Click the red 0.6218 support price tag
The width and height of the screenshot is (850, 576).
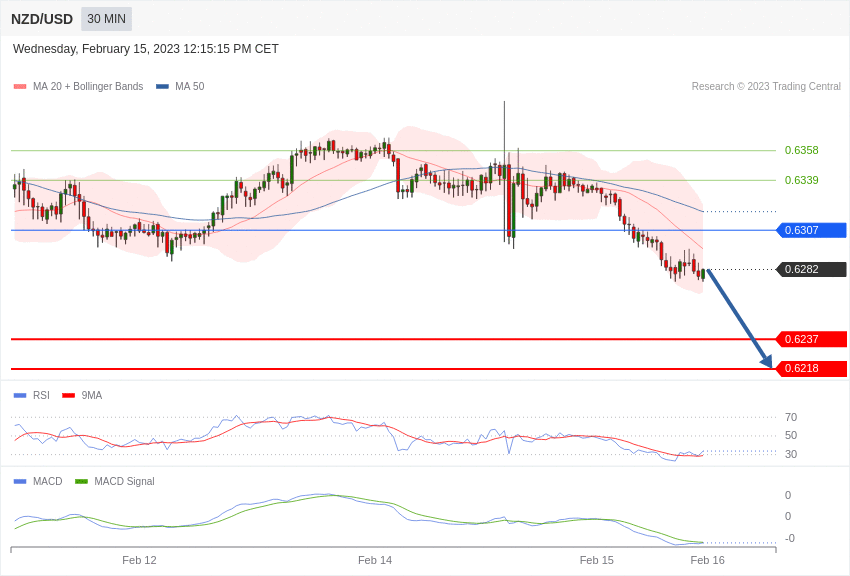(812, 368)
